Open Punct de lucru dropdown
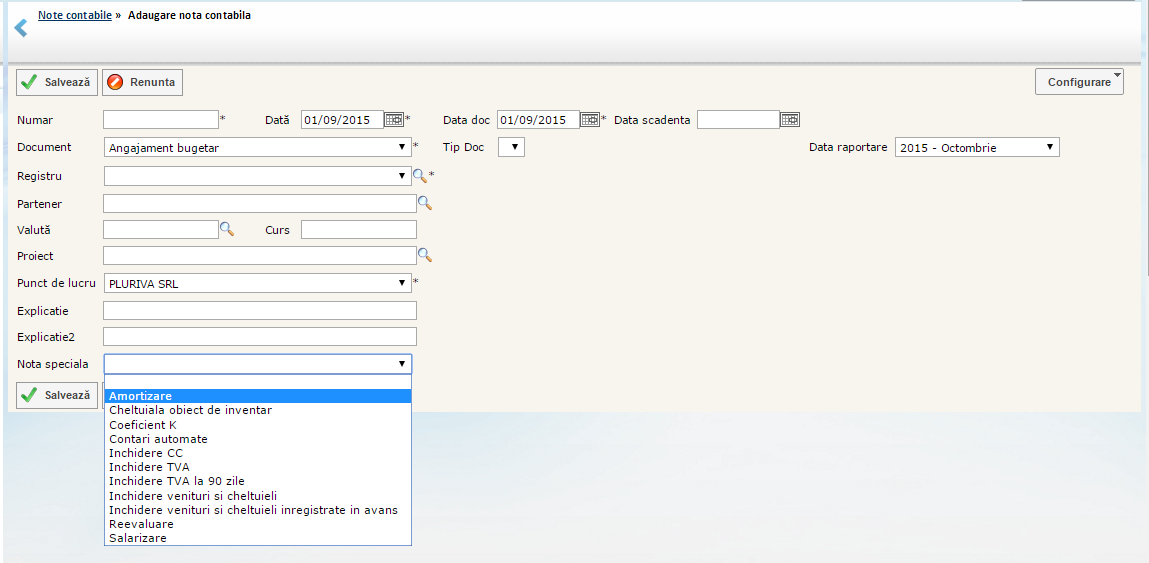This screenshot has width=1149, height=563. click(257, 284)
